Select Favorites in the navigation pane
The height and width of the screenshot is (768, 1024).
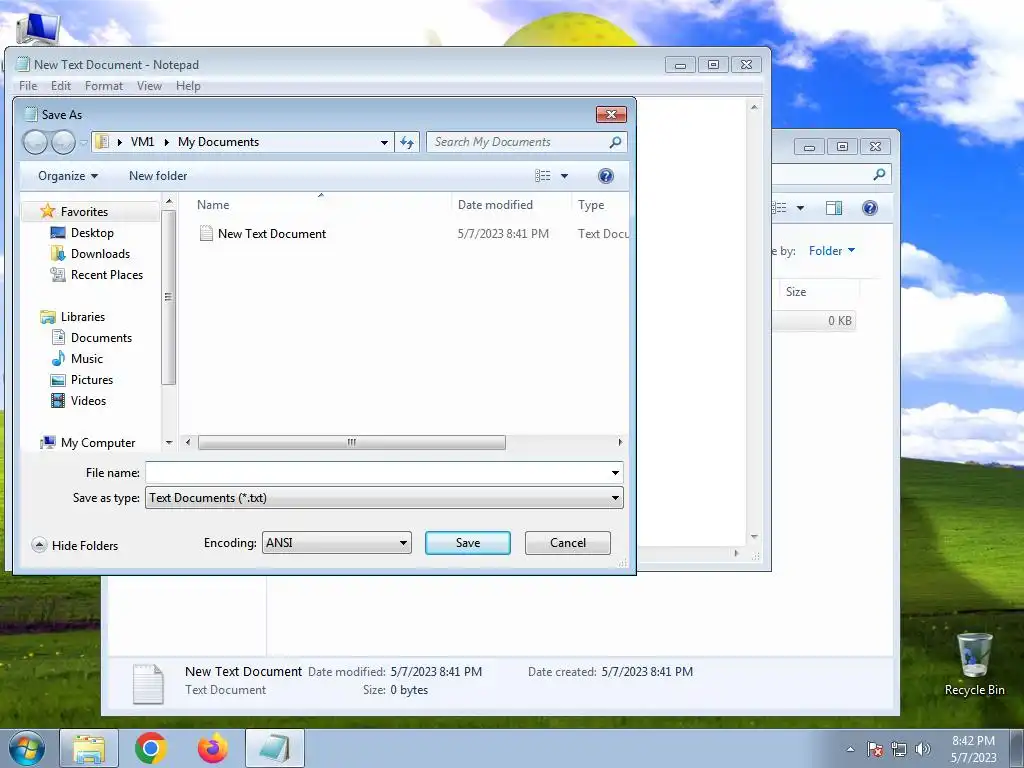click(x=84, y=212)
